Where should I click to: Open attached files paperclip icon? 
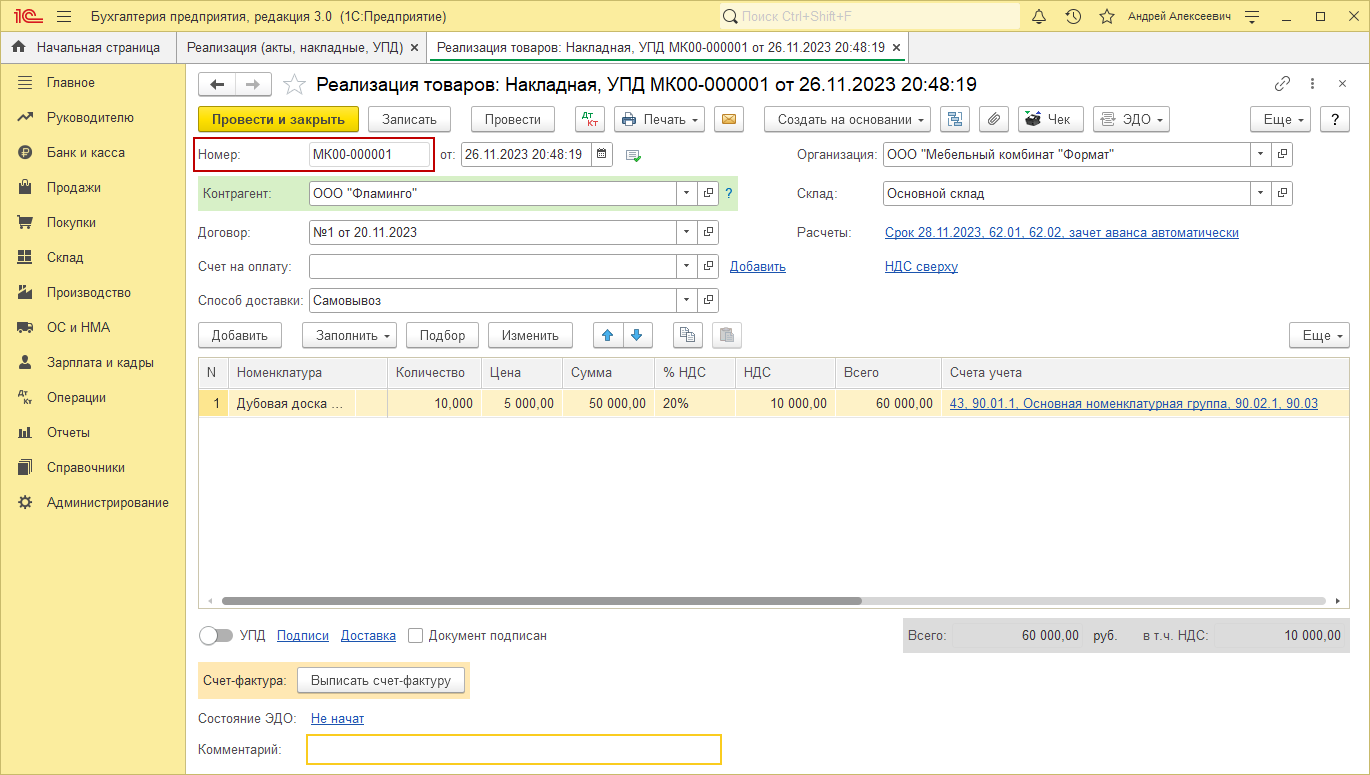(993, 119)
